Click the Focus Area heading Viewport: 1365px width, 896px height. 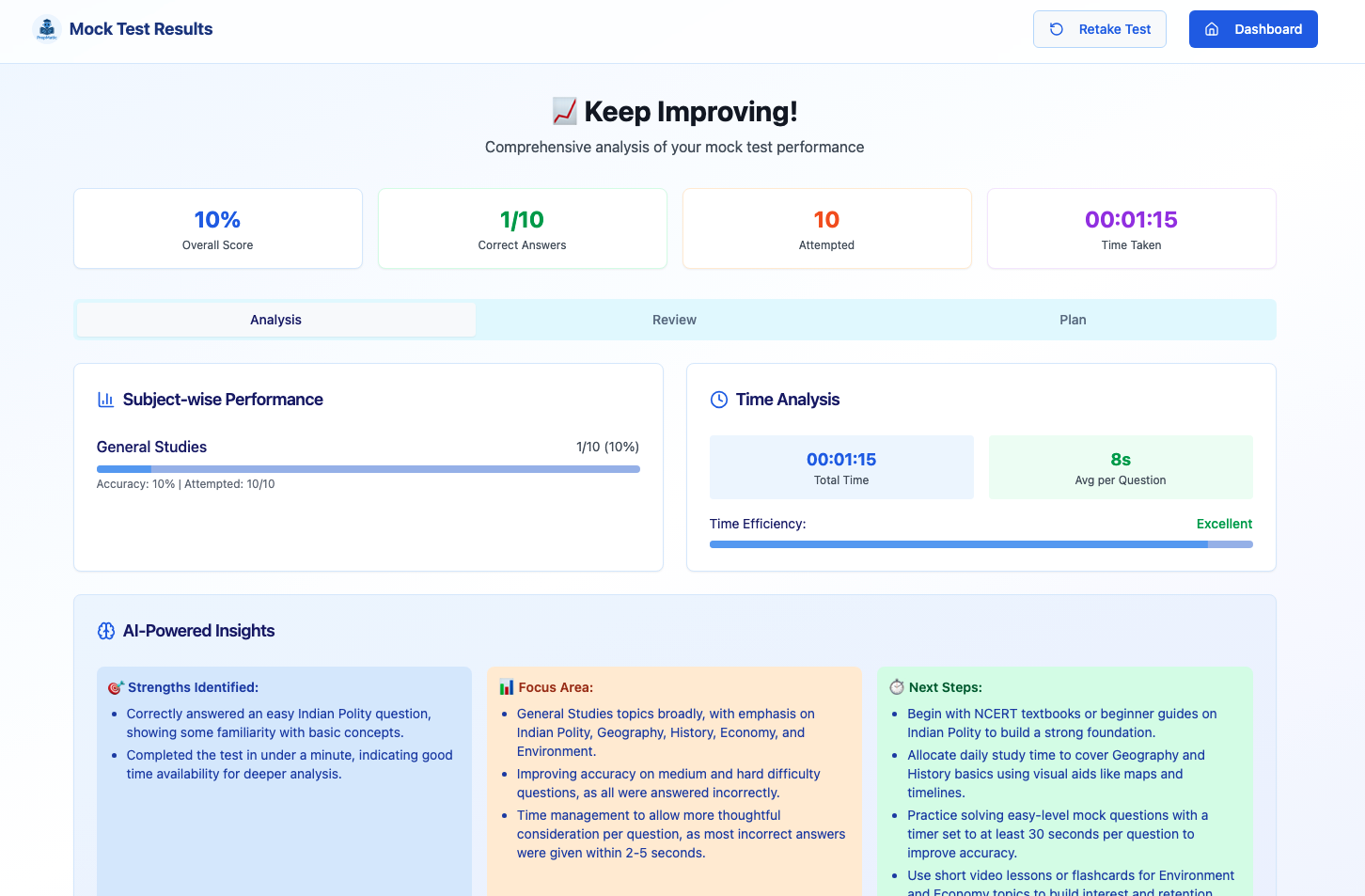tap(556, 687)
